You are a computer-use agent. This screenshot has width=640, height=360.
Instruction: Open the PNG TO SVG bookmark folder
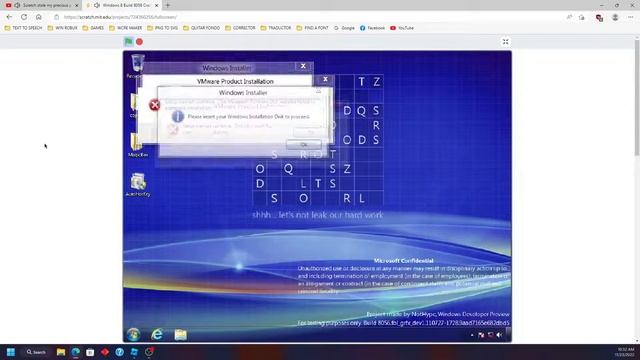pyautogui.click(x=162, y=28)
